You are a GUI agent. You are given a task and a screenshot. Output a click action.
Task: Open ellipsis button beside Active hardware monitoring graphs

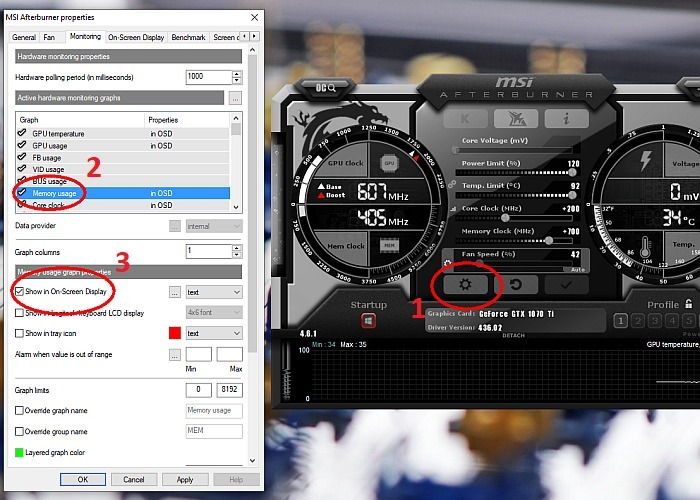[235, 98]
